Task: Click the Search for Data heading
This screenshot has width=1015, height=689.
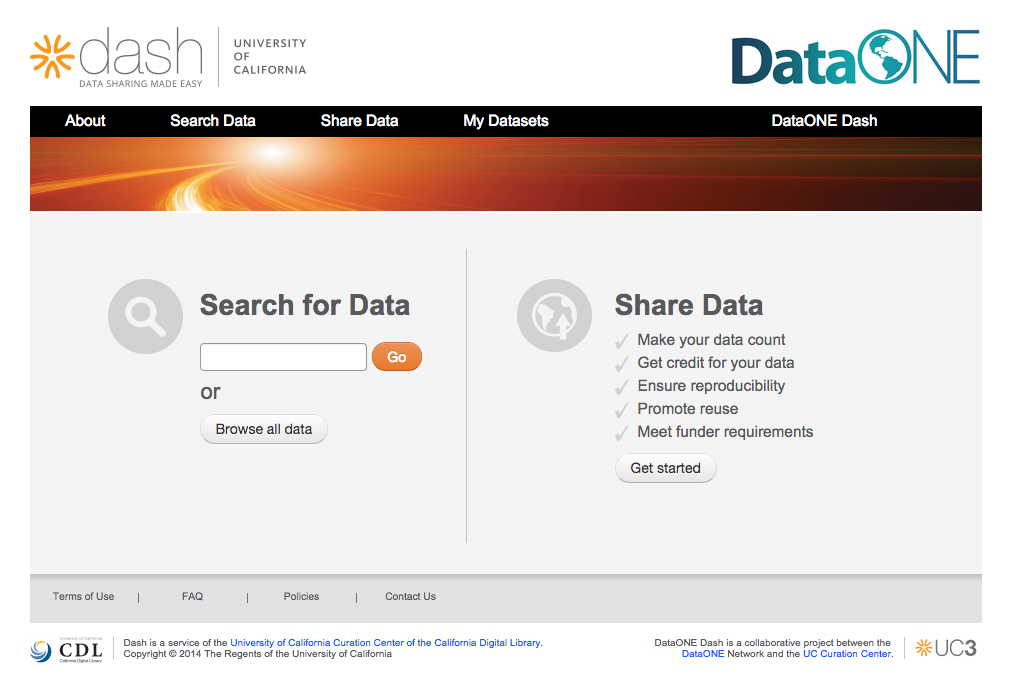Action: [305, 305]
